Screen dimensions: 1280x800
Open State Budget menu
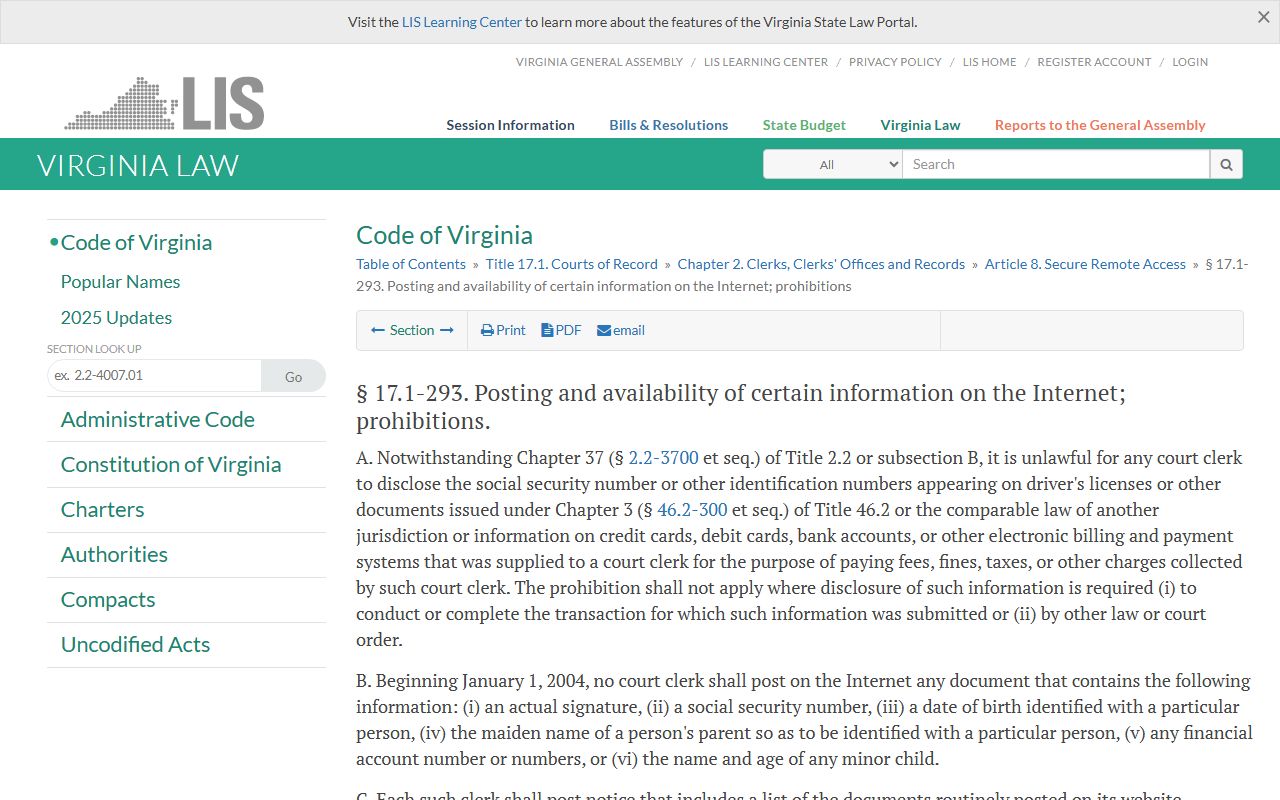804,125
